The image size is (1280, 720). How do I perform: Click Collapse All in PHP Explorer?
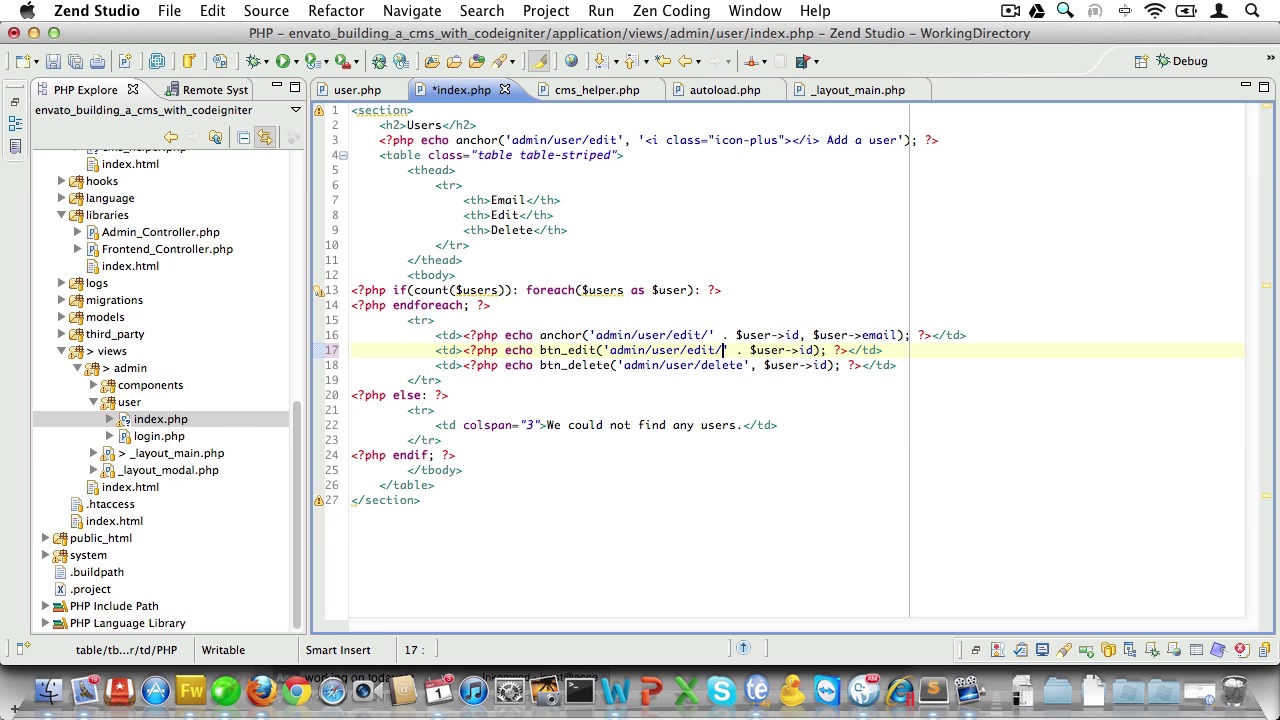(243, 137)
